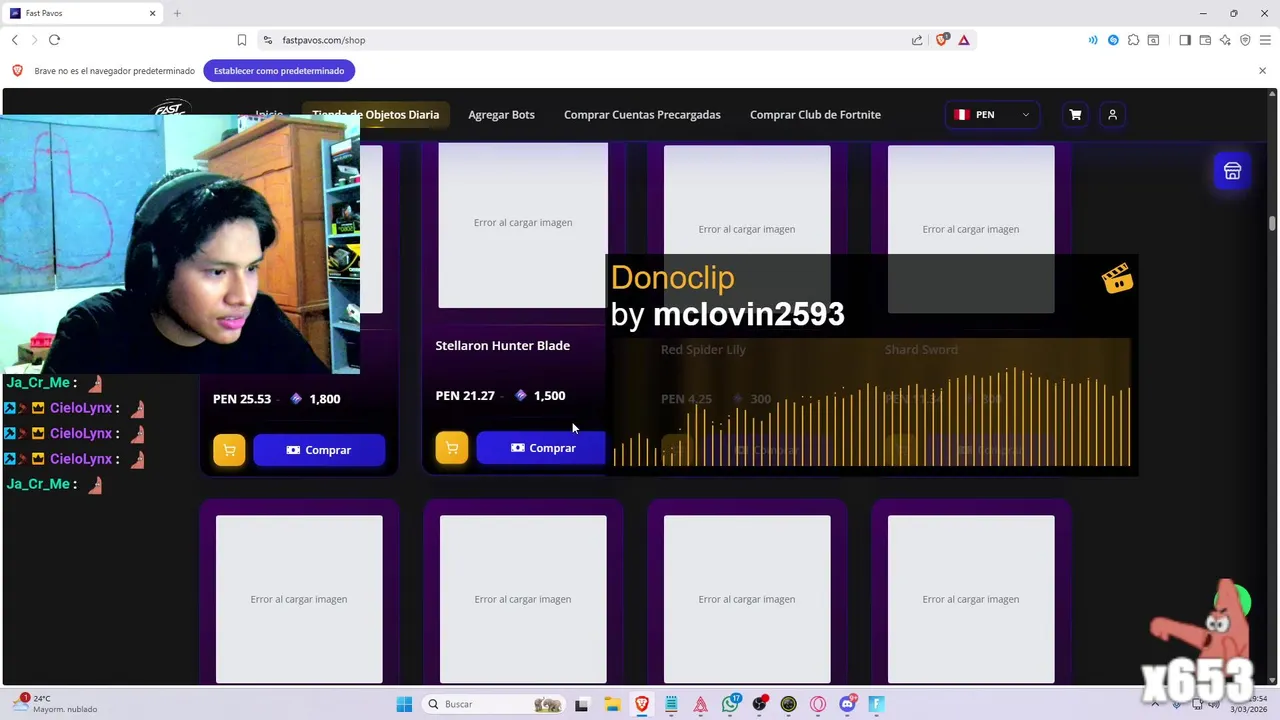The height and width of the screenshot is (720, 1280).
Task: Click the mclovin2593 name in overlay
Action: (x=749, y=314)
